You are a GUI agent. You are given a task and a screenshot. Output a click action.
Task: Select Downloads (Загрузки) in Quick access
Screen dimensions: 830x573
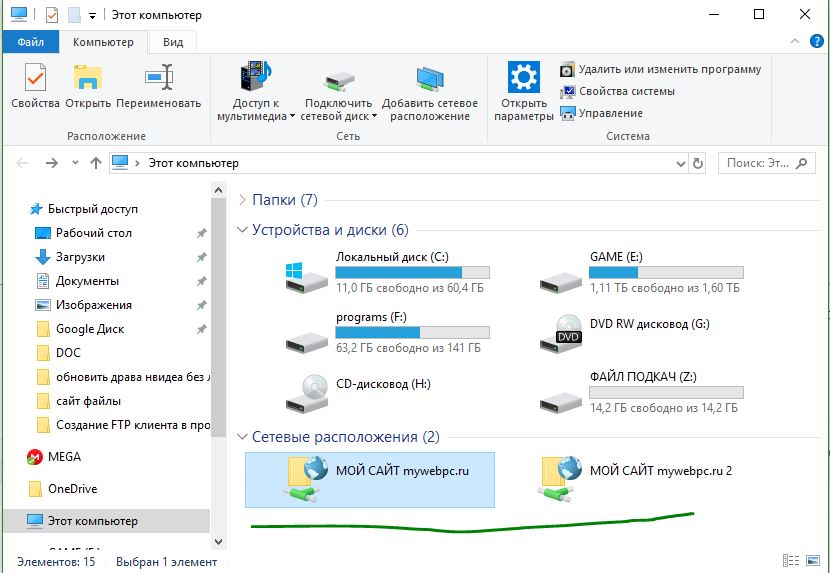tap(80, 257)
